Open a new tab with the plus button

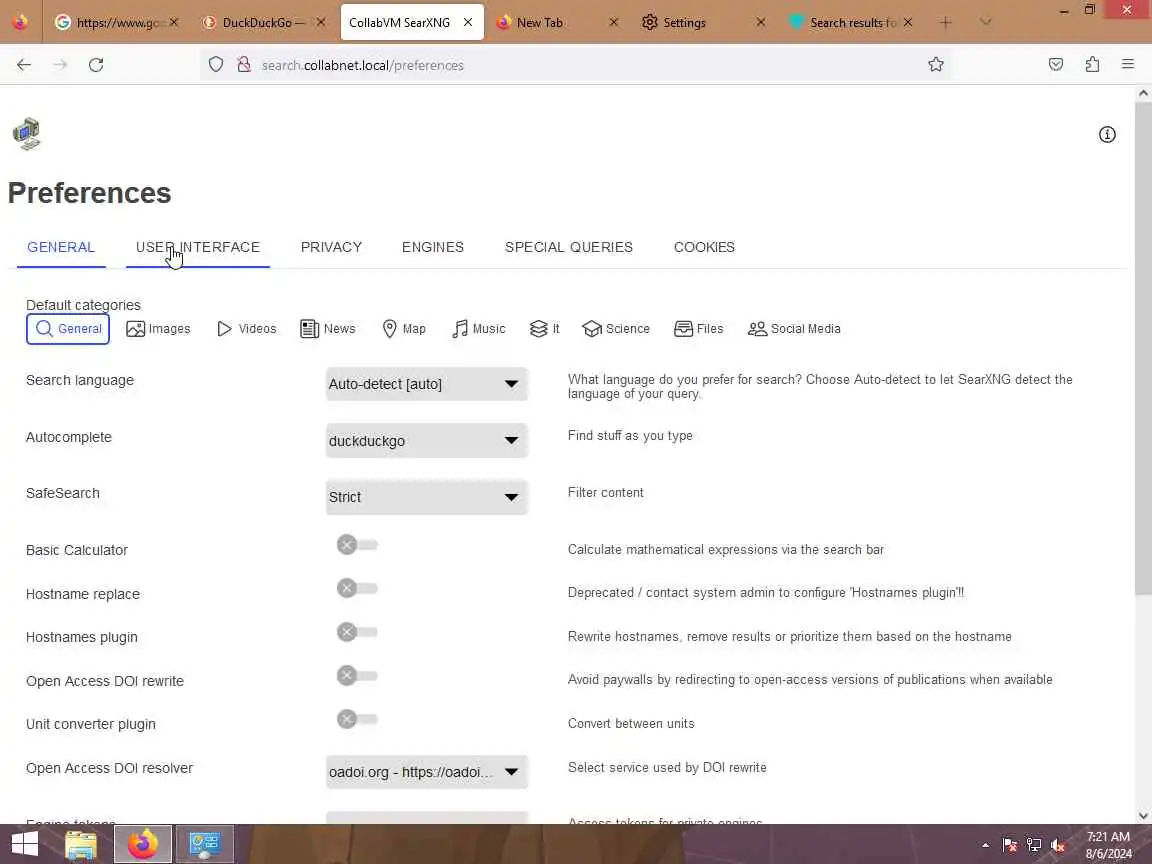(x=946, y=23)
